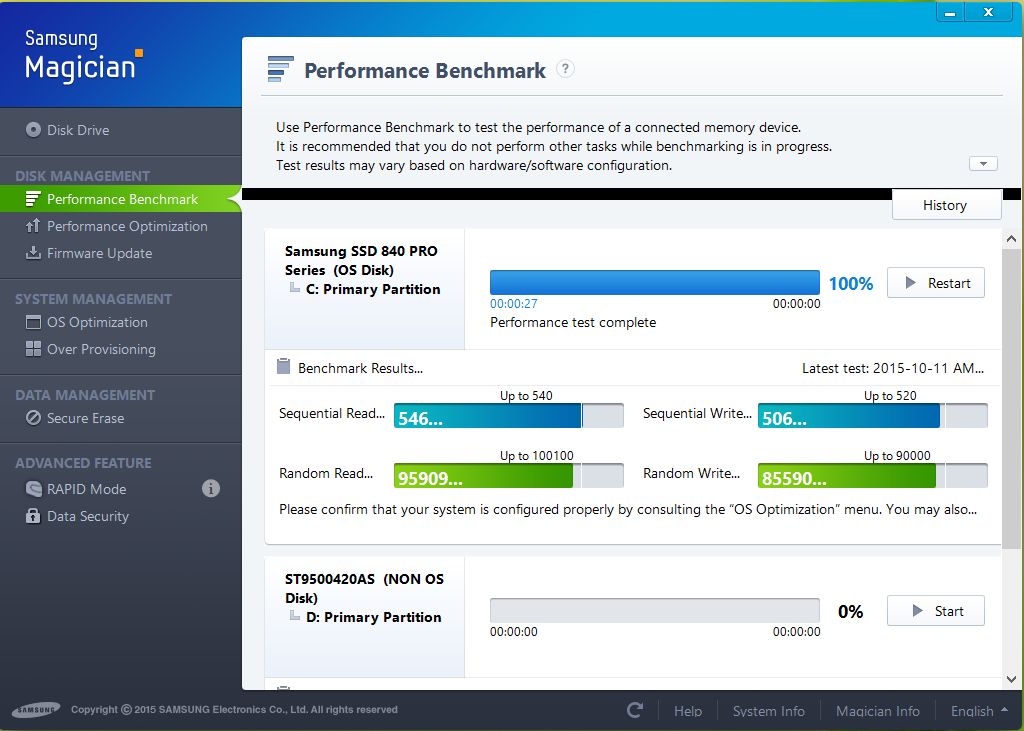Open System Info from footer

click(769, 711)
